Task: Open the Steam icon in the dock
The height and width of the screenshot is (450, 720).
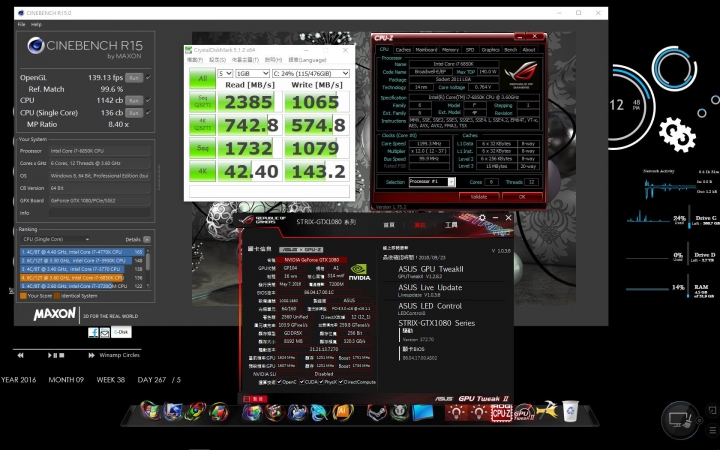Action: click(377, 412)
